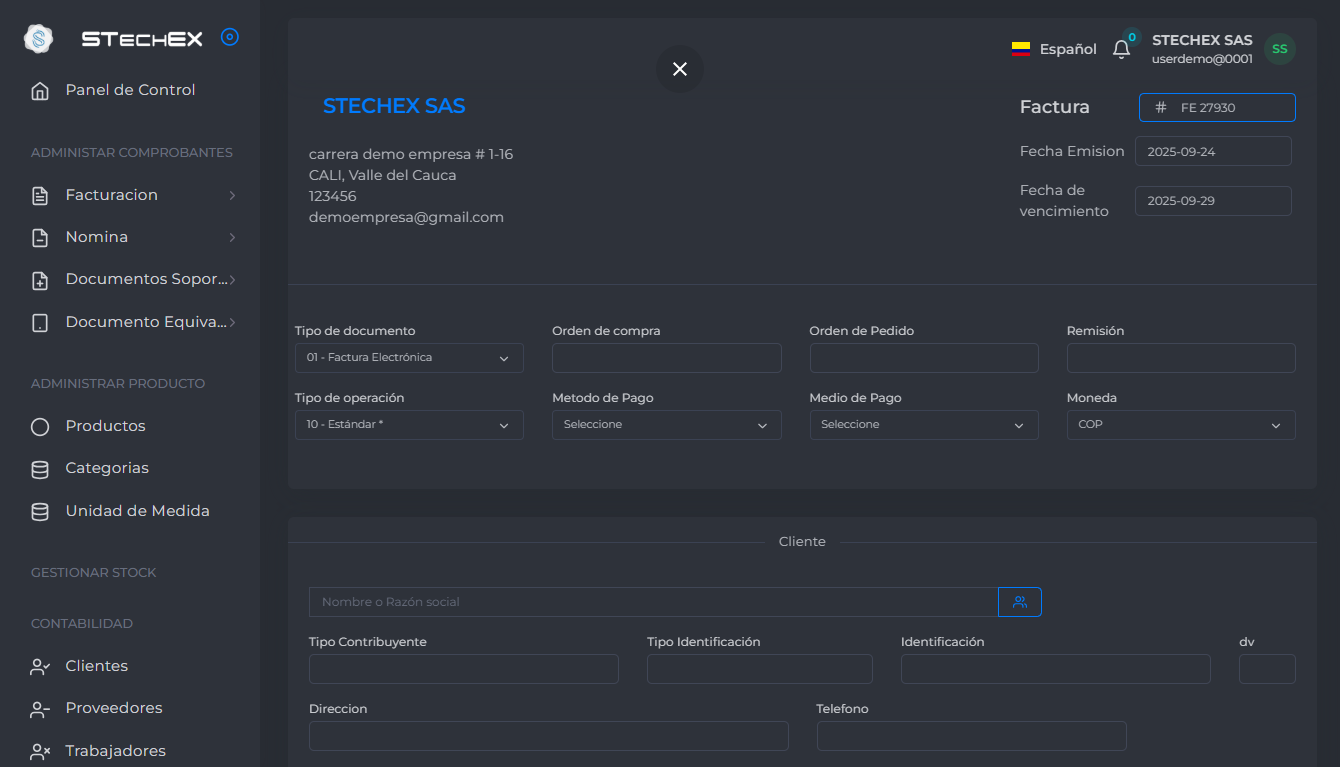Screen dimensions: 1340x767
Task: Click the Stechex logo icon
Action: point(38,39)
